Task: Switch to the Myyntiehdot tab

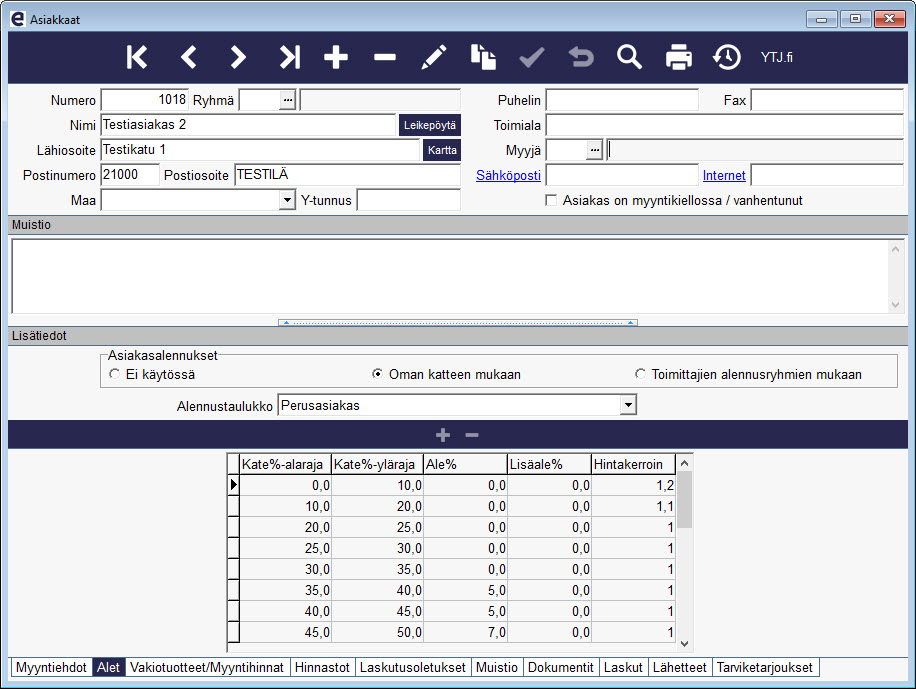Action: tap(51, 667)
